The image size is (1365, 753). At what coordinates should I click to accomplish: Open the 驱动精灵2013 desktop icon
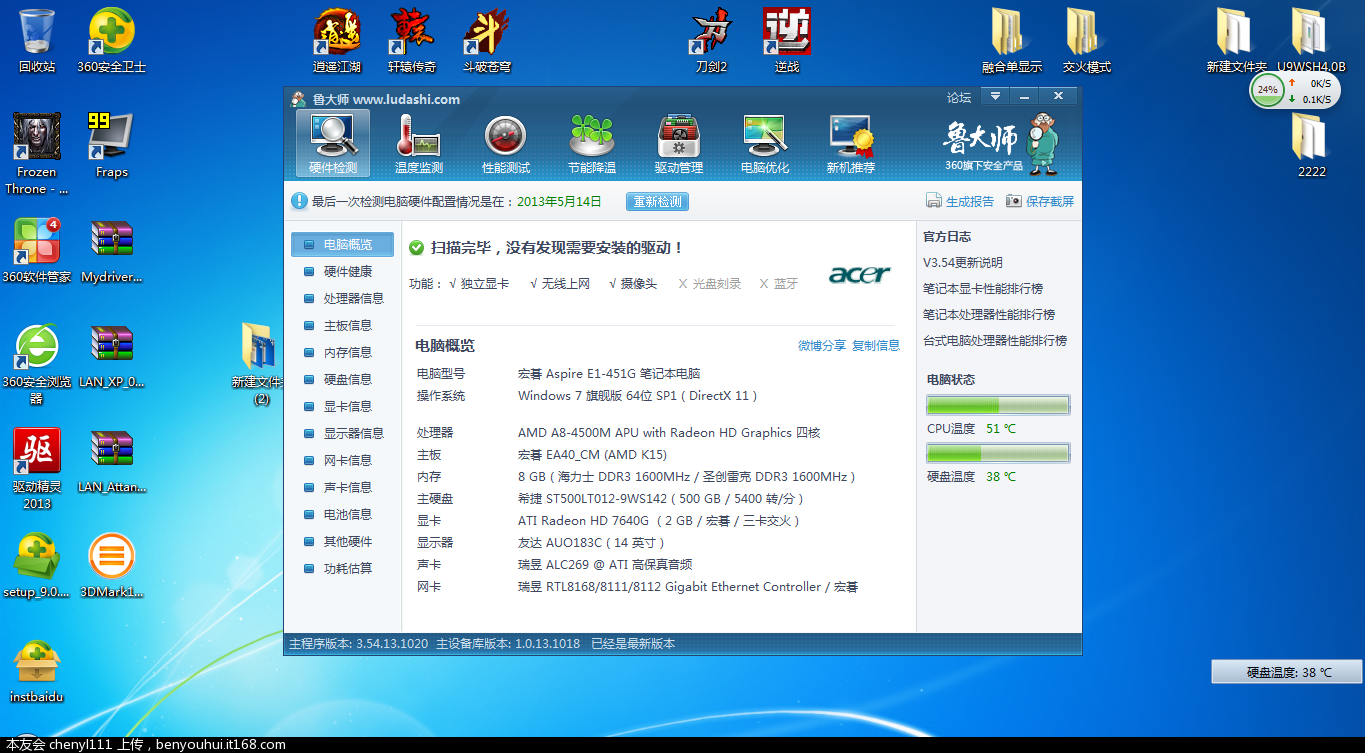click(x=37, y=469)
